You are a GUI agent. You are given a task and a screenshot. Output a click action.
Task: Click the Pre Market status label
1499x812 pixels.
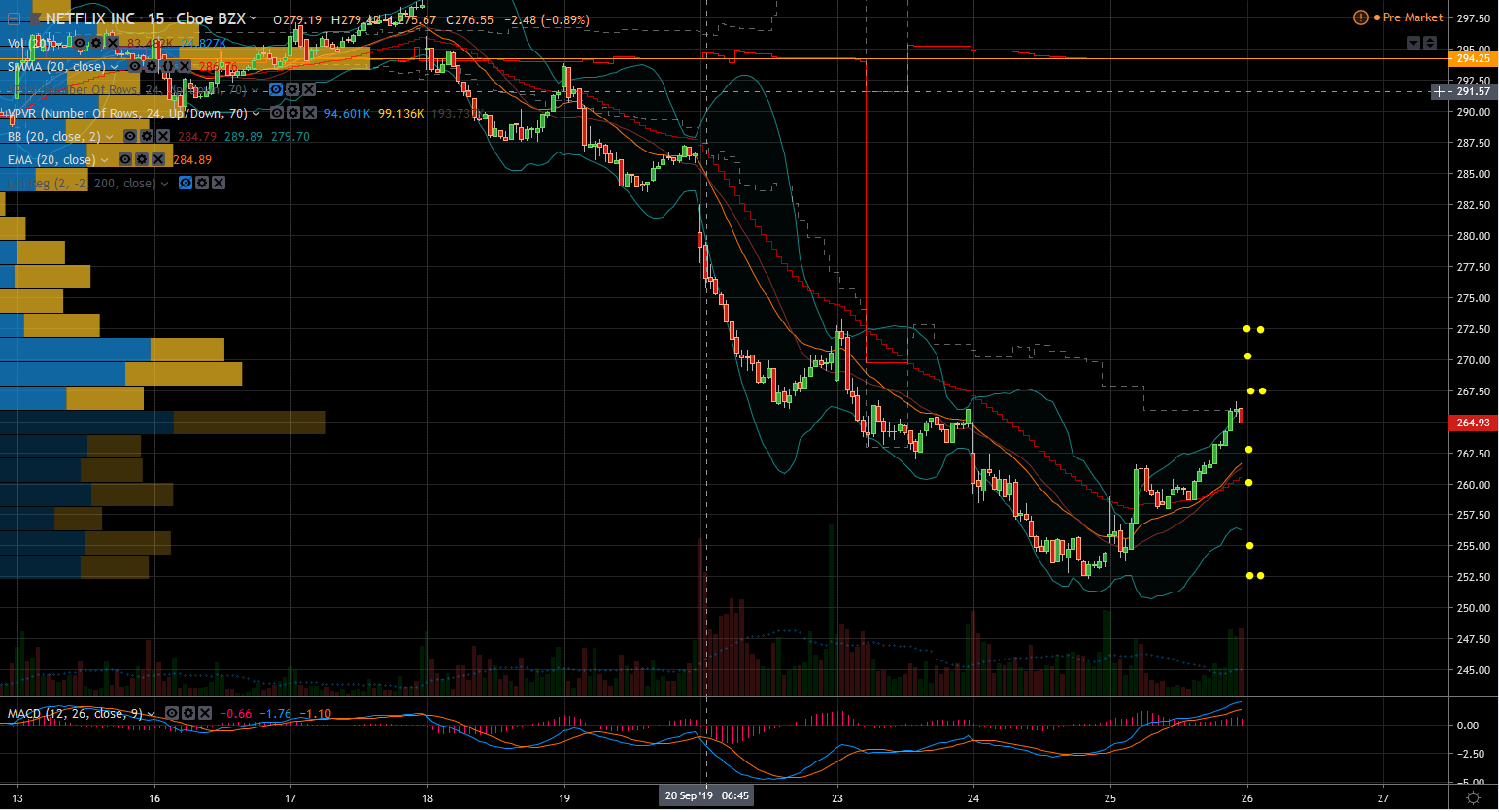pyautogui.click(x=1414, y=17)
